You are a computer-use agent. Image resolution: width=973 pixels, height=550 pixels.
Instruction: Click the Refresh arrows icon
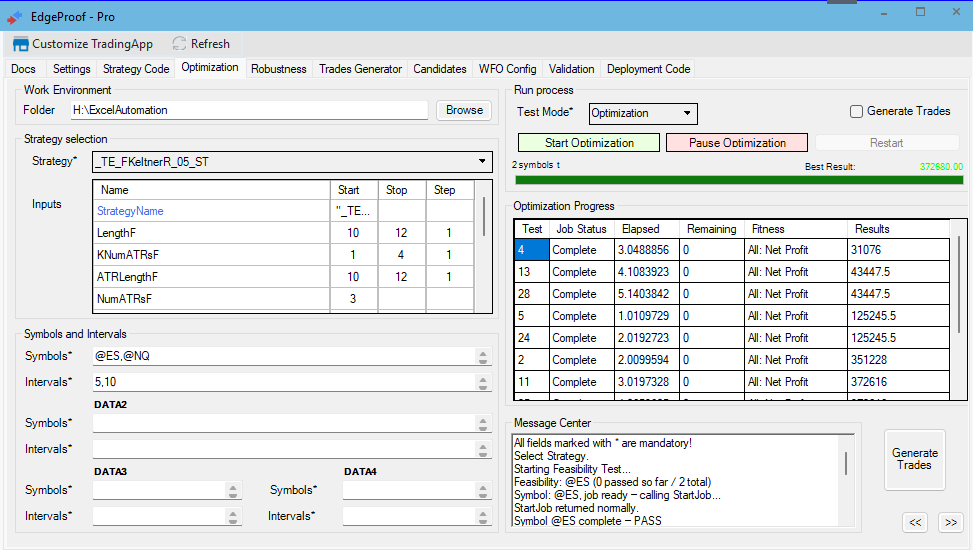click(x=179, y=43)
